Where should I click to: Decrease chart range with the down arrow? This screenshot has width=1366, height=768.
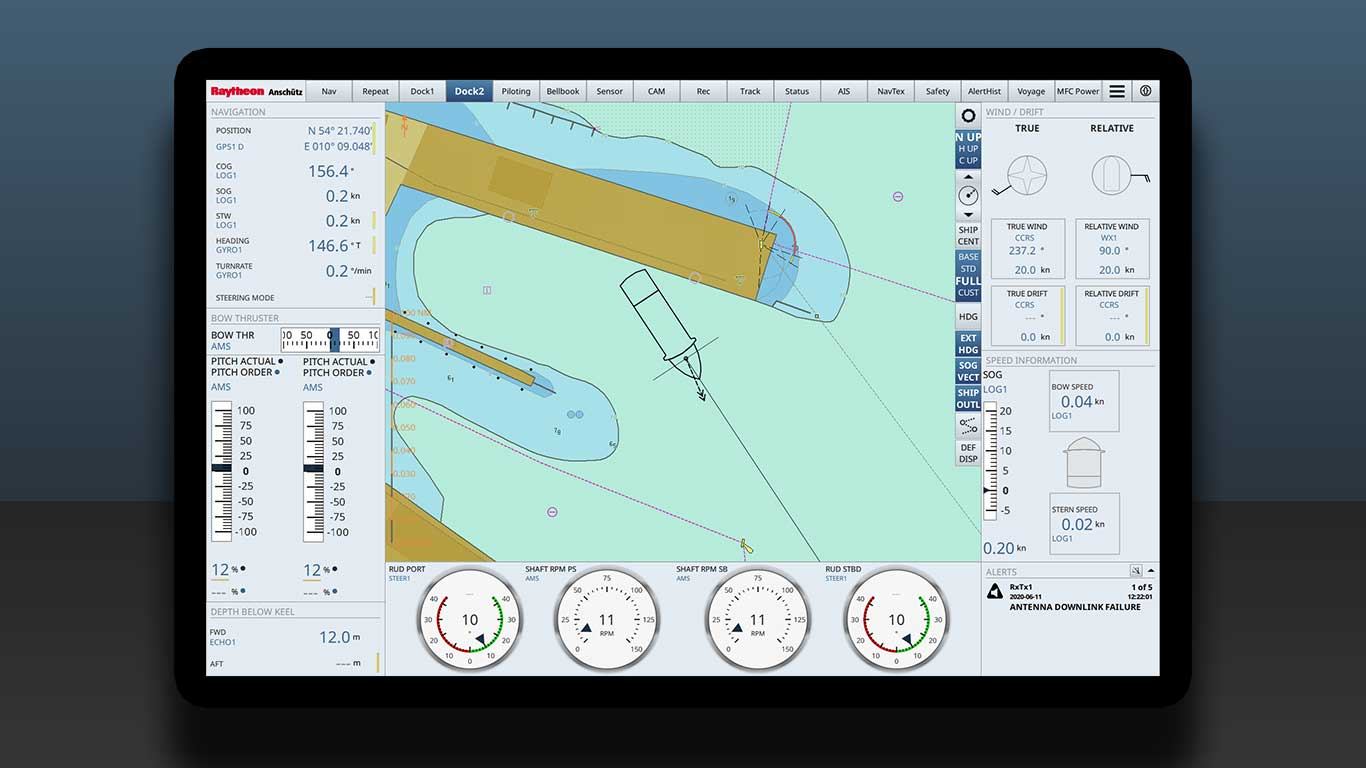(x=968, y=214)
